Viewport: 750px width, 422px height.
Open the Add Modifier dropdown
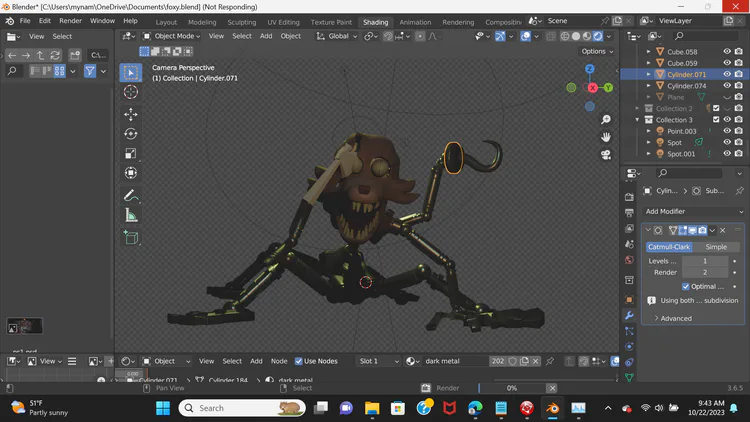coord(693,211)
